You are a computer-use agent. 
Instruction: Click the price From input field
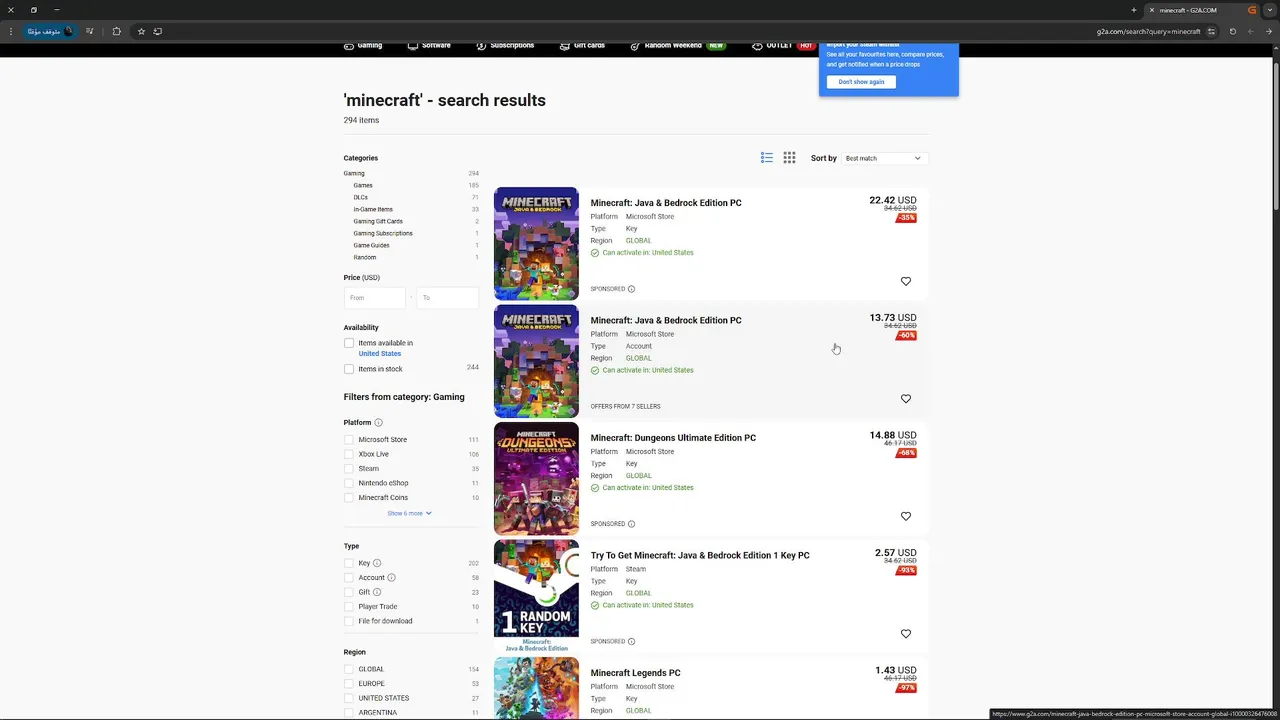(374, 298)
